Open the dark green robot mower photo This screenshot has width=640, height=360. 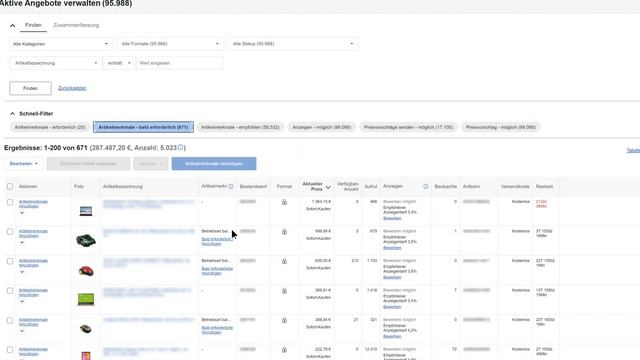tap(86, 240)
